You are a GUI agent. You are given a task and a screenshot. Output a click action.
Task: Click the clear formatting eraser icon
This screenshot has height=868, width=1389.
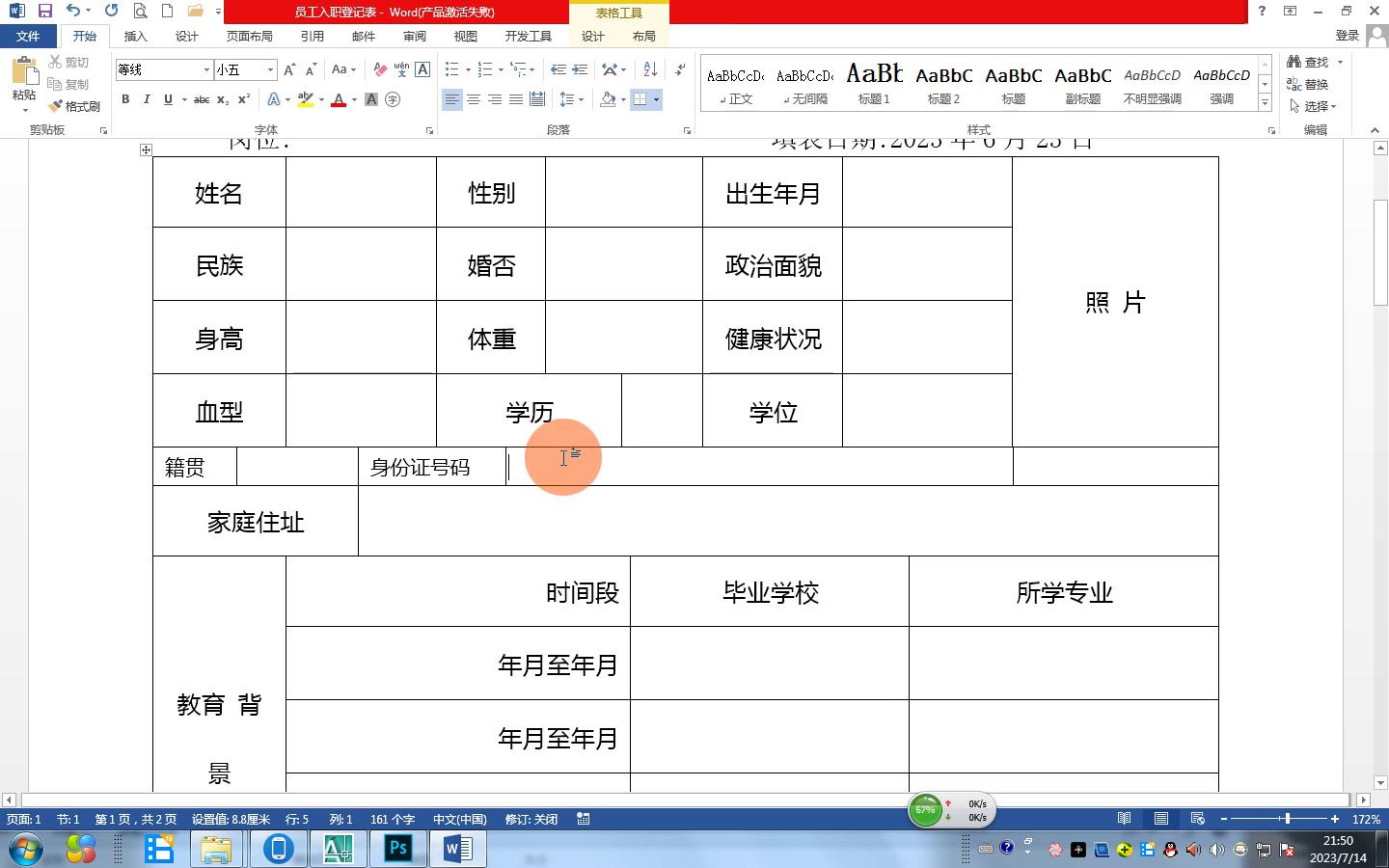click(380, 69)
